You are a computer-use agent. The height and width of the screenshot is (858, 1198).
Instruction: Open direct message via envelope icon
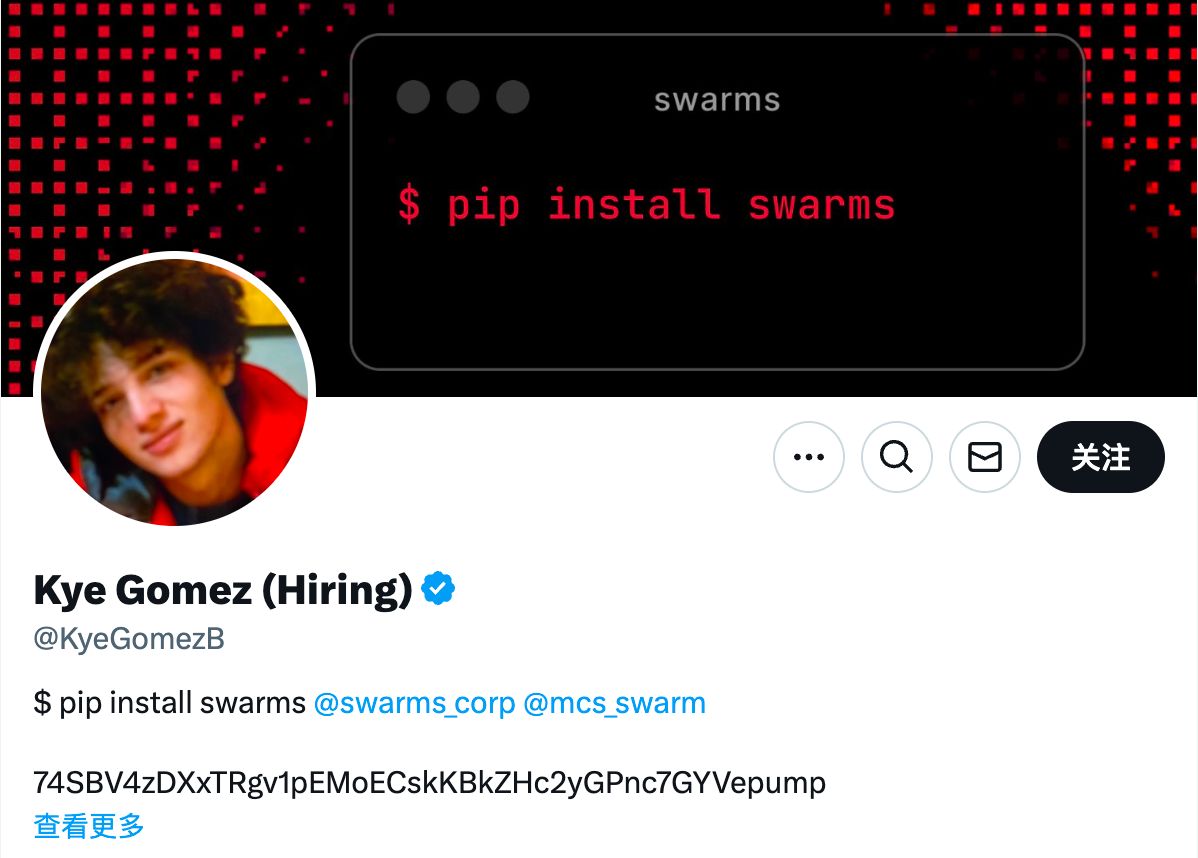985,457
